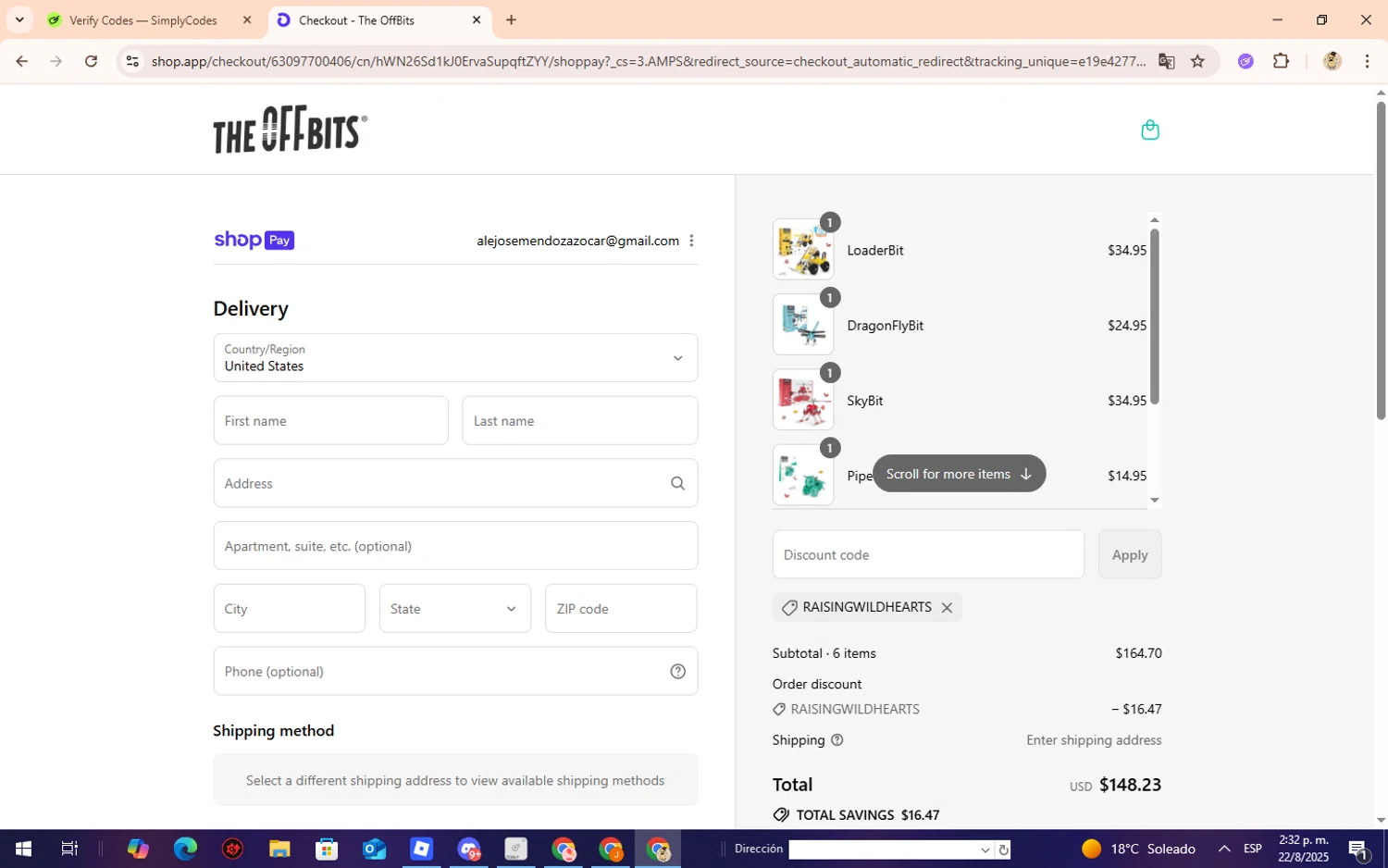Click the address search magnifier icon
The width and height of the screenshot is (1388, 868).
point(677,483)
